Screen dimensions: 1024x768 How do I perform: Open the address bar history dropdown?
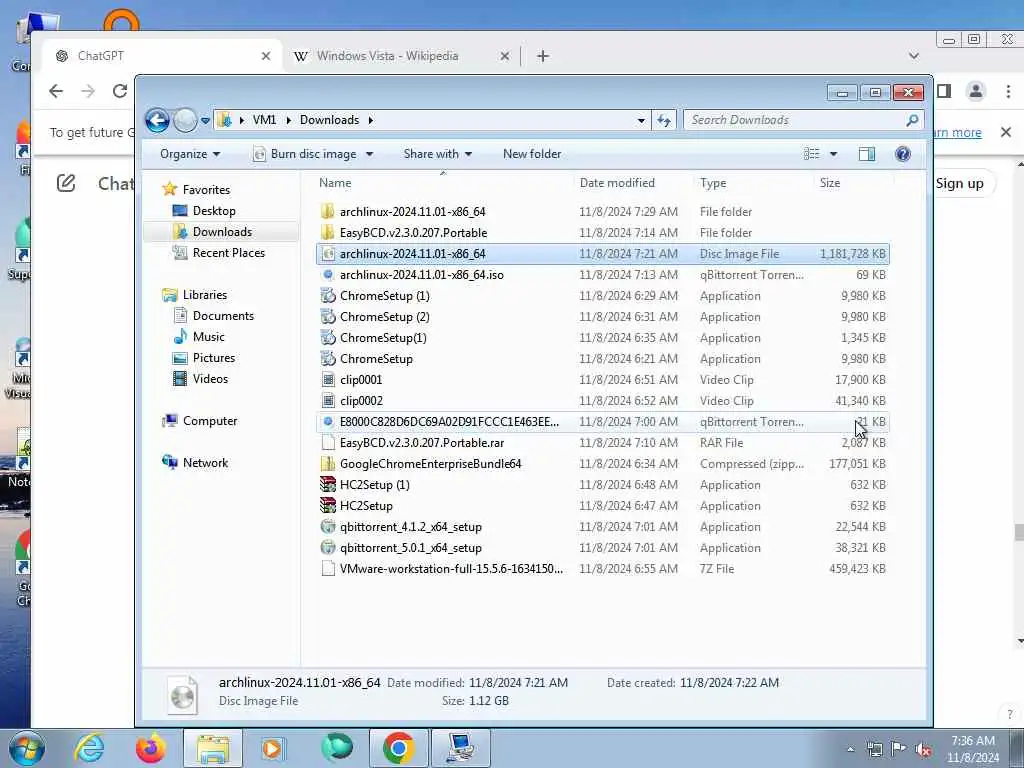coord(641,120)
